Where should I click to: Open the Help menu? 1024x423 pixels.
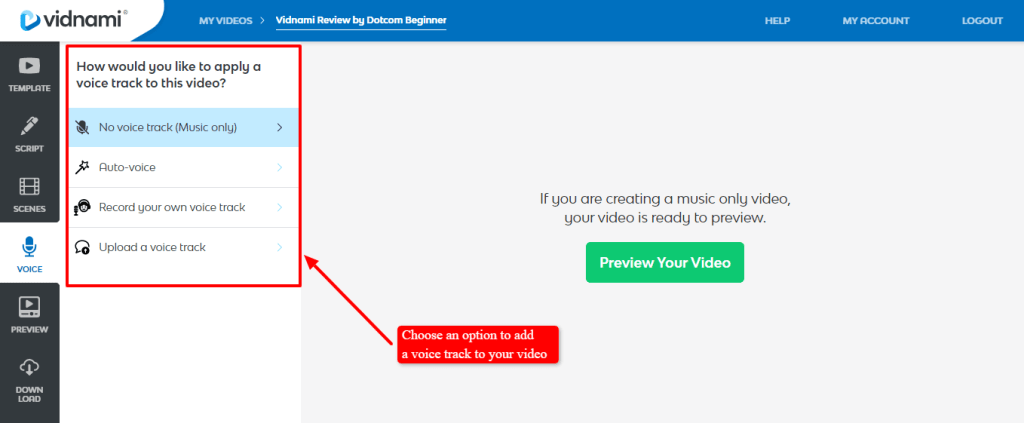[777, 20]
